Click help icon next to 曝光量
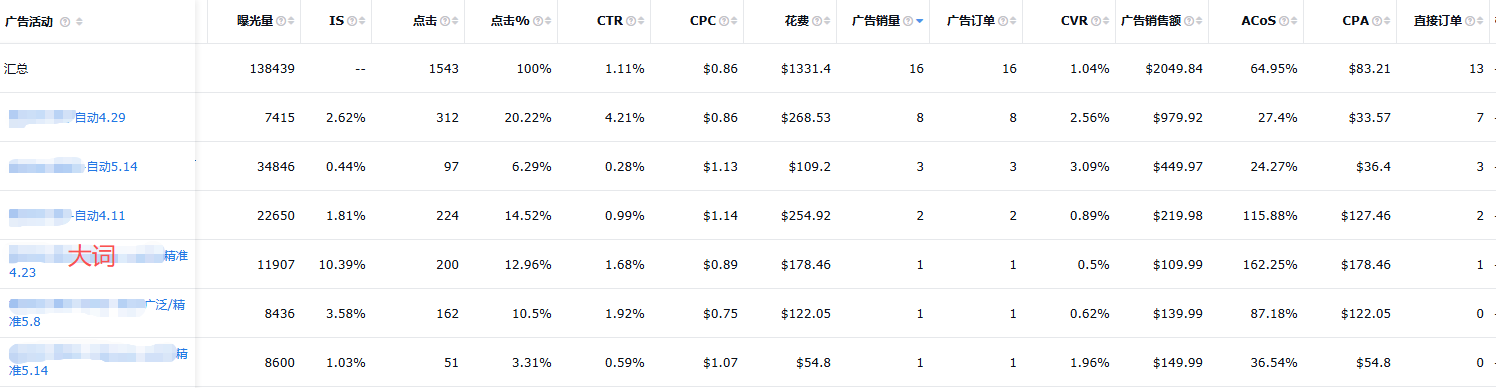Image resolution: width=1496 pixels, height=388 pixels. [280, 21]
